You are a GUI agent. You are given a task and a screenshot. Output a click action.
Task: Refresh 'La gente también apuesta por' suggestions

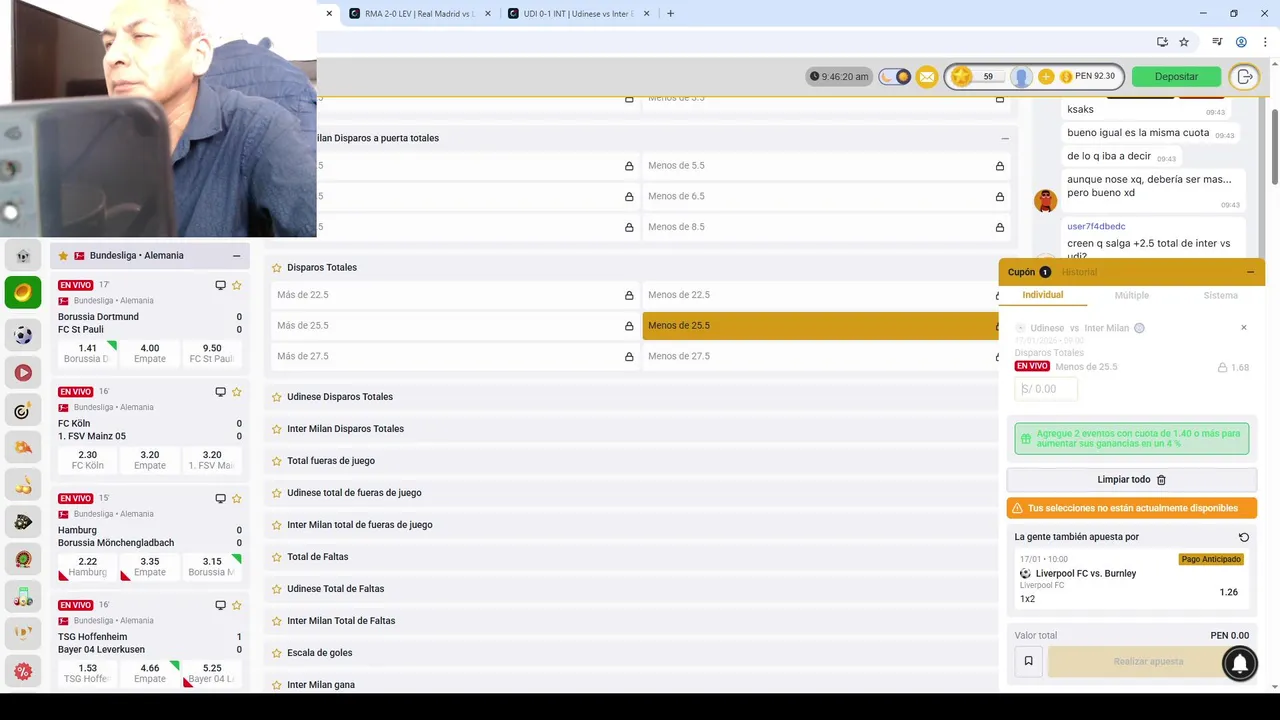tap(1244, 537)
